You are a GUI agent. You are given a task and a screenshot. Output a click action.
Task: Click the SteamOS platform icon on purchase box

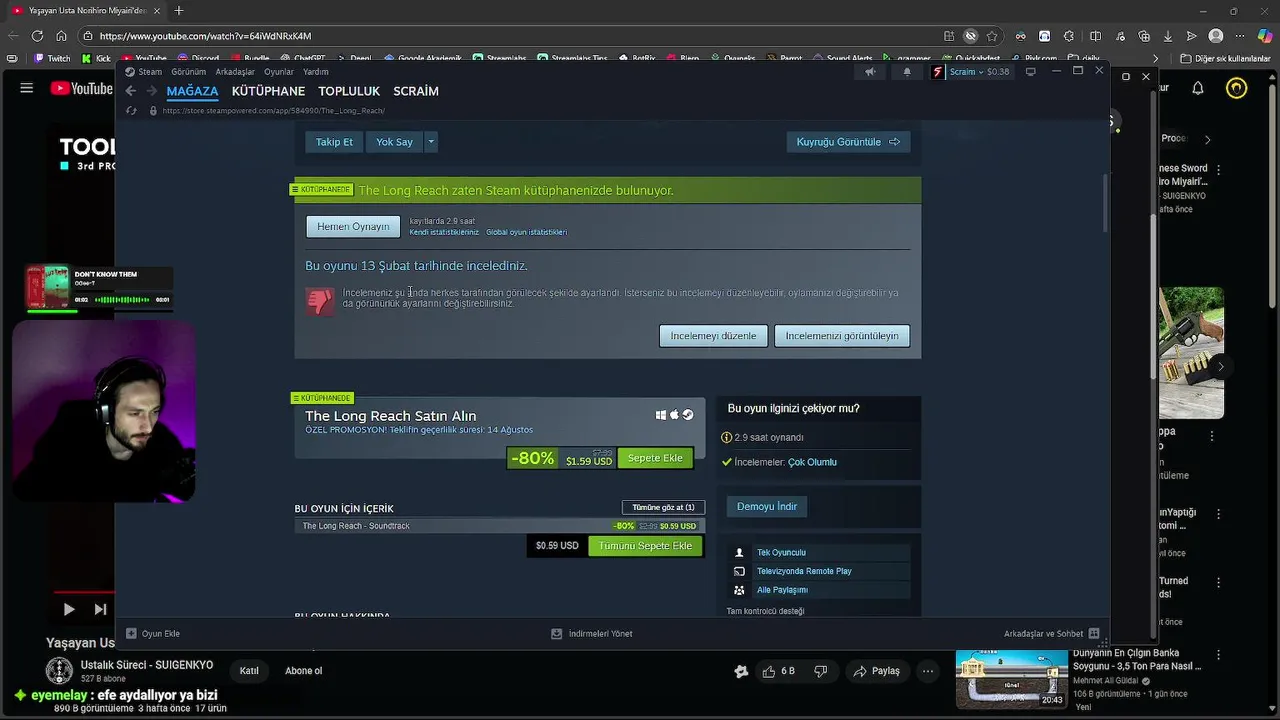(x=687, y=415)
